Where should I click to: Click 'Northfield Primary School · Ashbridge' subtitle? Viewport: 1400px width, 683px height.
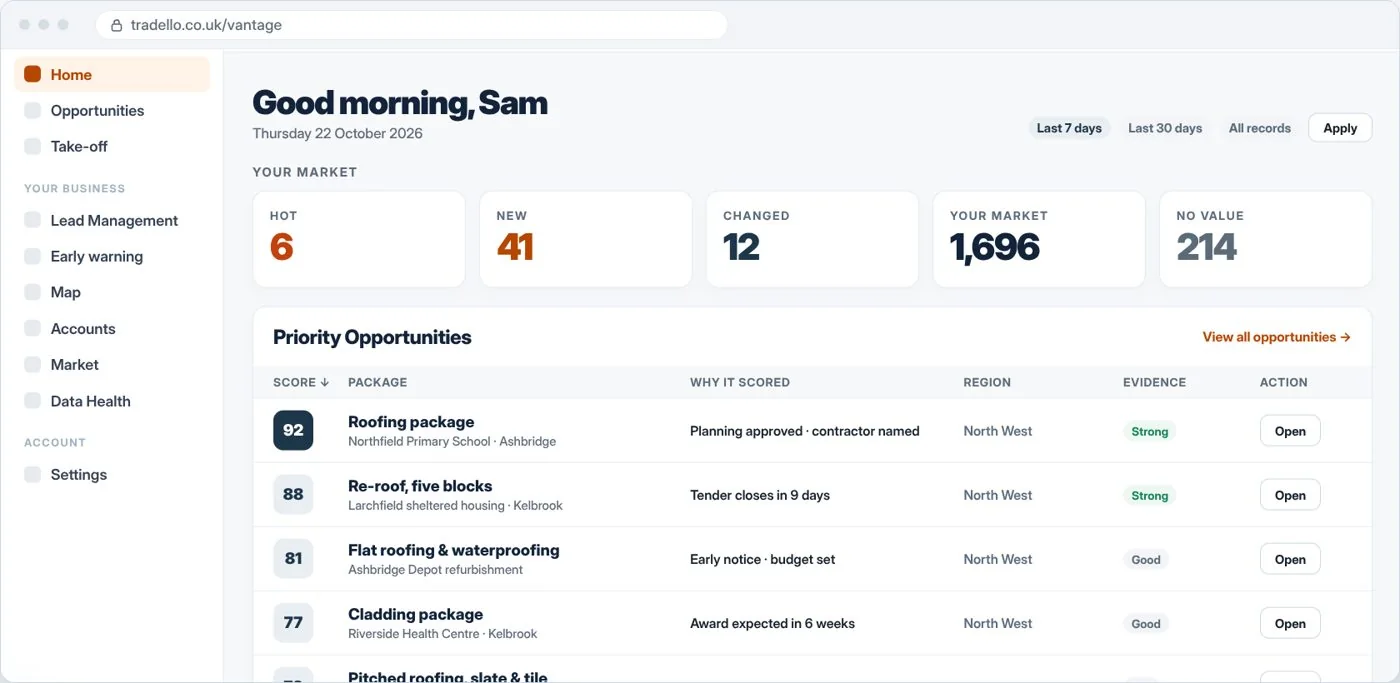pyautogui.click(x=452, y=441)
